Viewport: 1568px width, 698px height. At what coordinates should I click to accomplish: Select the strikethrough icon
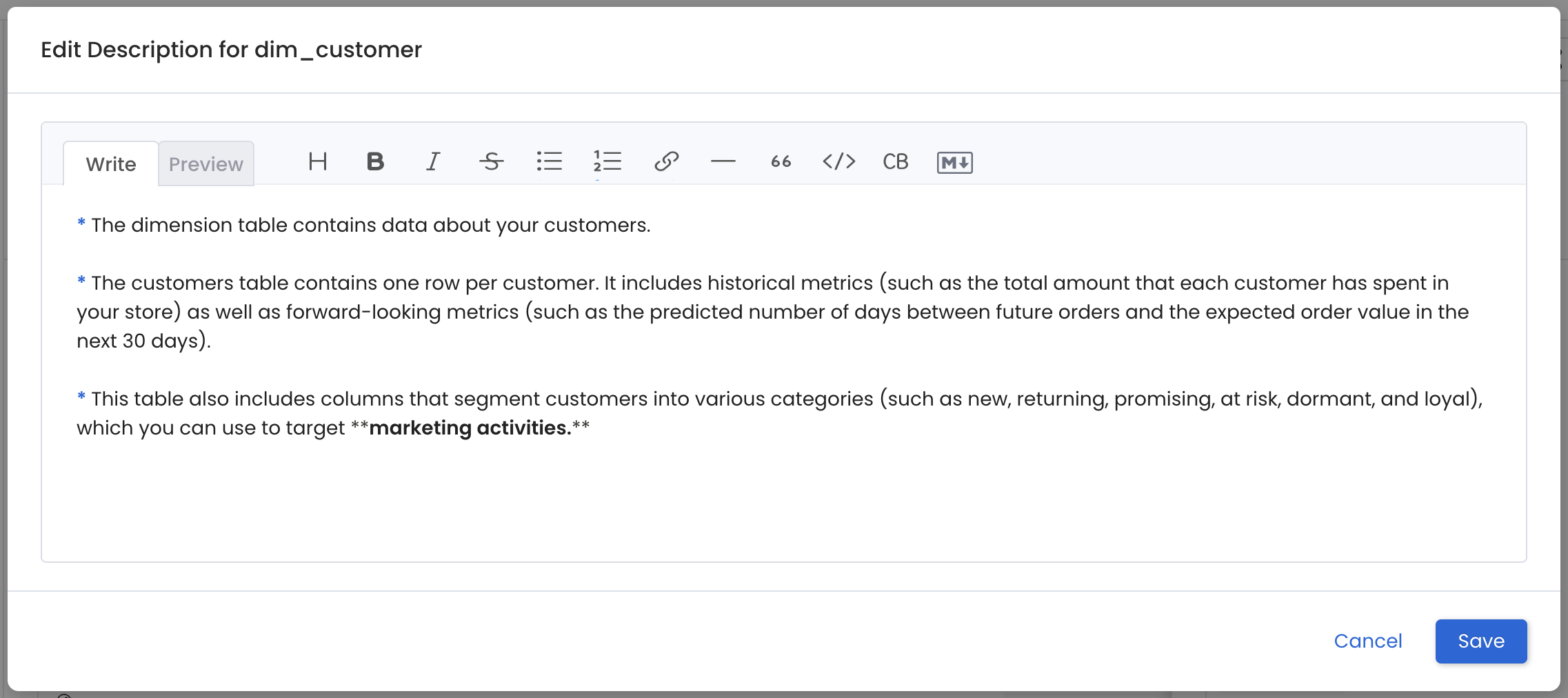point(491,162)
